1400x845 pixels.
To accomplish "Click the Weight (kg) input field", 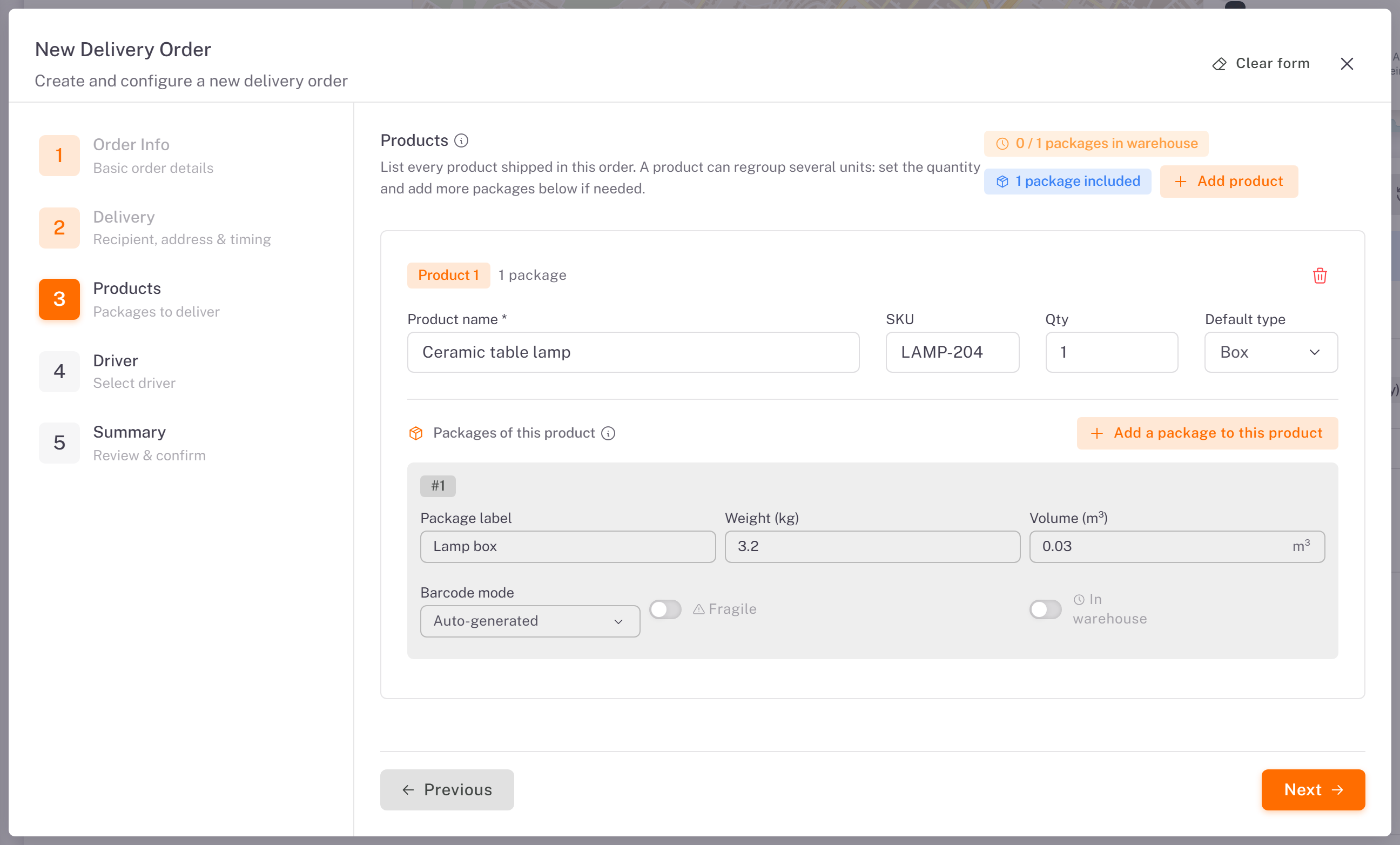I will tap(872, 547).
